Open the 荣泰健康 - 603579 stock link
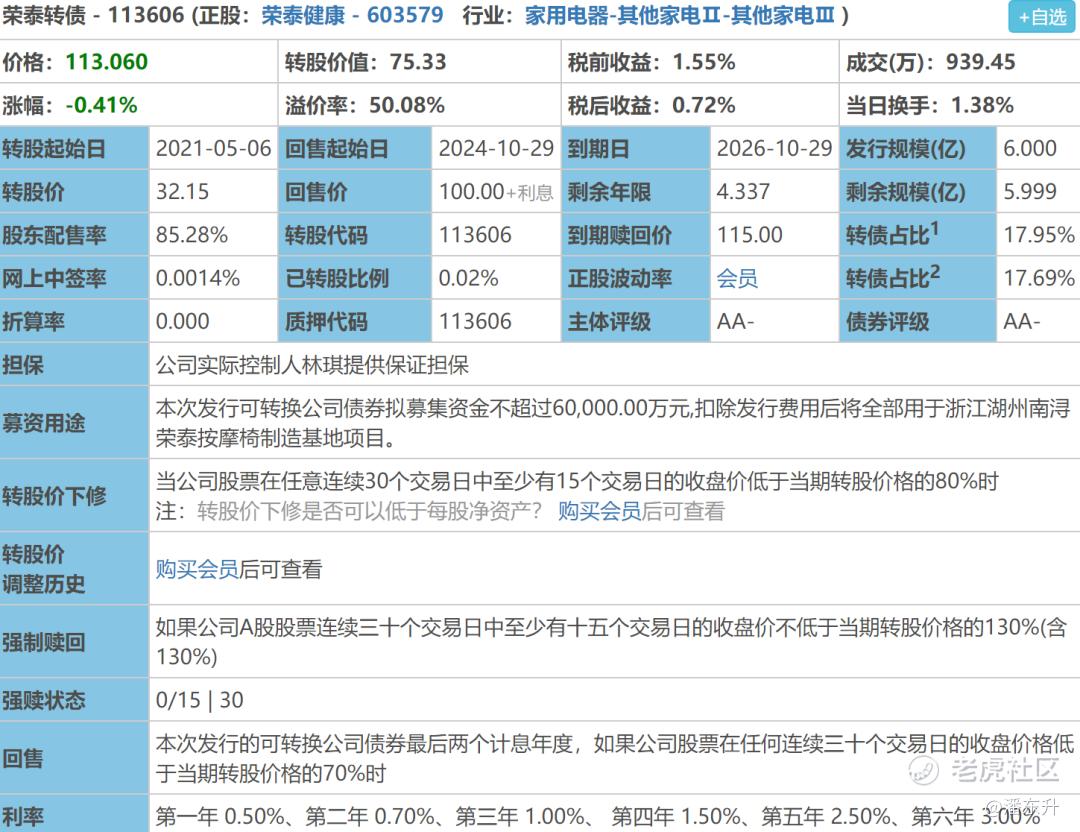1080x832 pixels. pyautogui.click(x=352, y=15)
